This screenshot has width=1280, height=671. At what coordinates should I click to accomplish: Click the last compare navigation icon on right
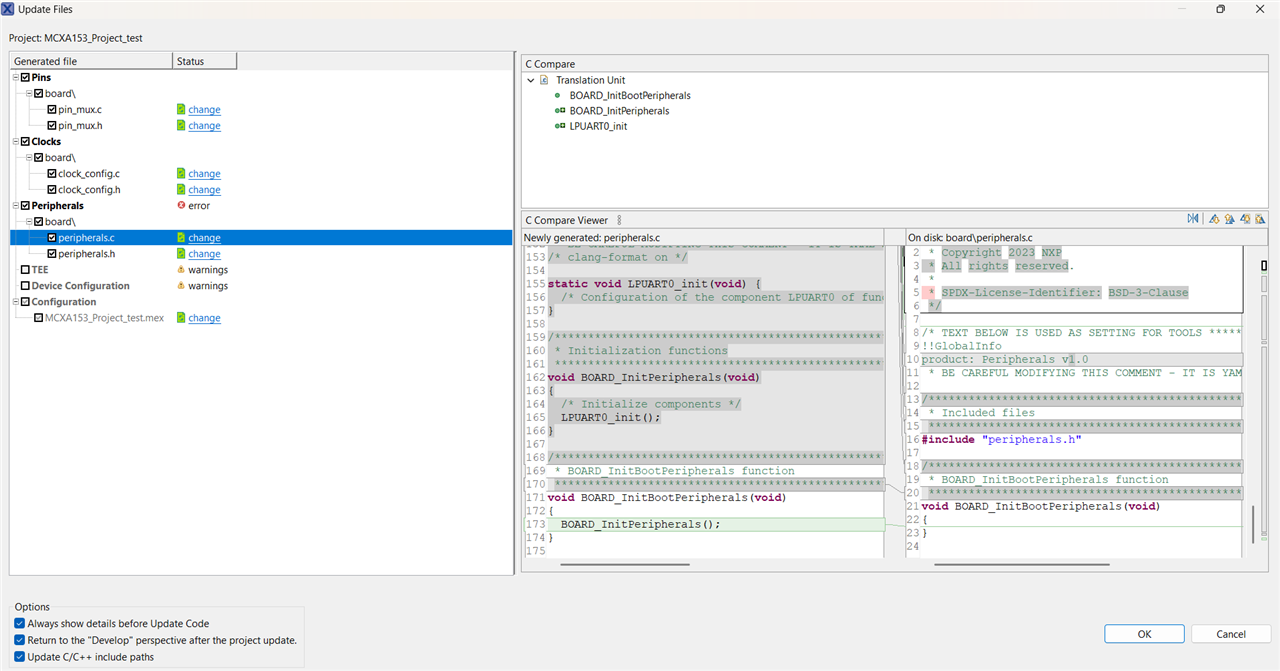point(1260,219)
